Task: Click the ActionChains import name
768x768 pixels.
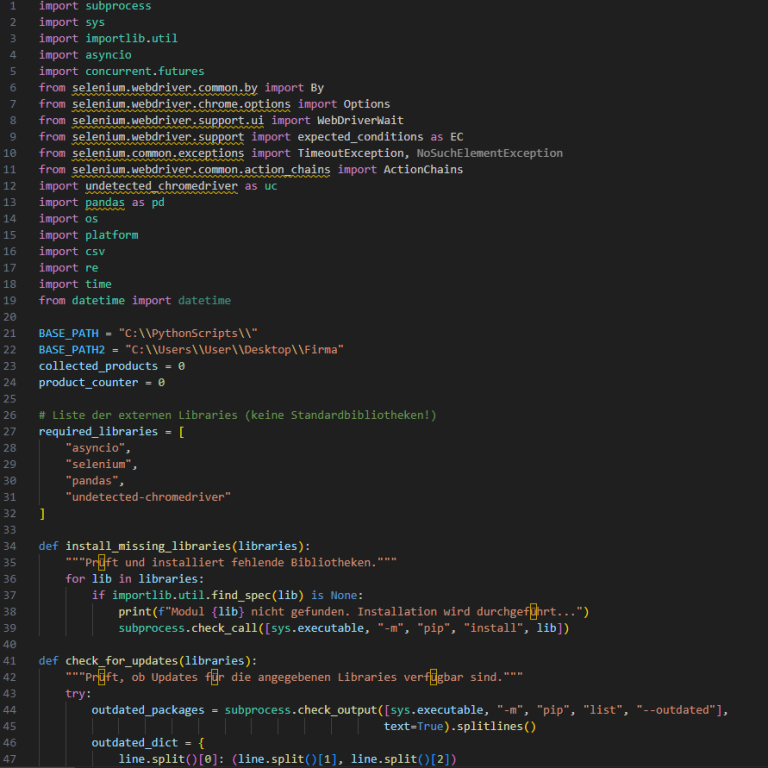Action: [x=423, y=170]
